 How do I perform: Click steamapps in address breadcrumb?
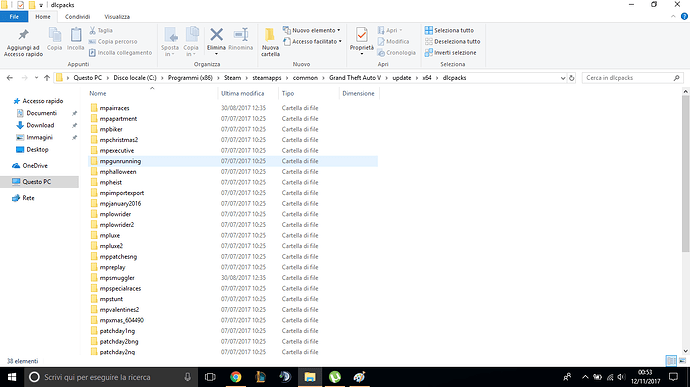[267, 78]
